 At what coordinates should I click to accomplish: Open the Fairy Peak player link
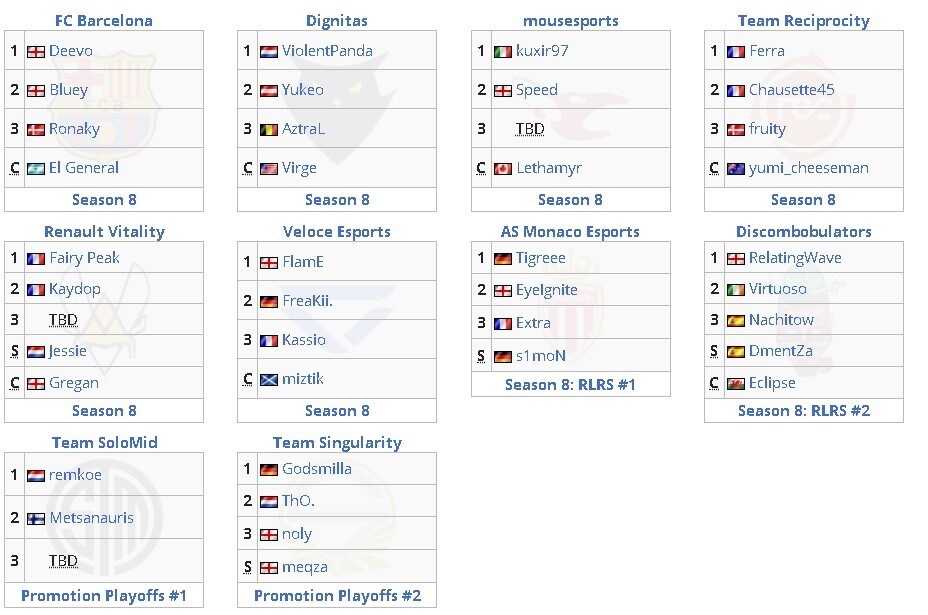(x=85, y=257)
